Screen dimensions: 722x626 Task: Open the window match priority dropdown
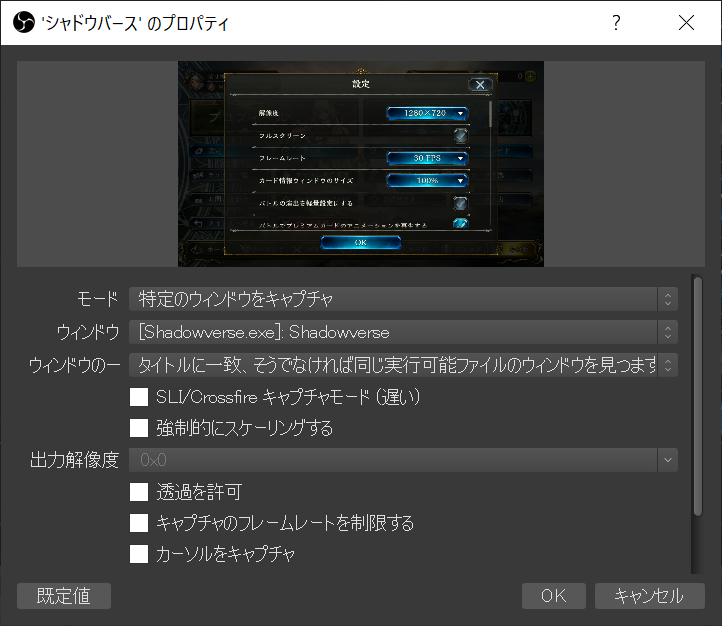pos(403,365)
